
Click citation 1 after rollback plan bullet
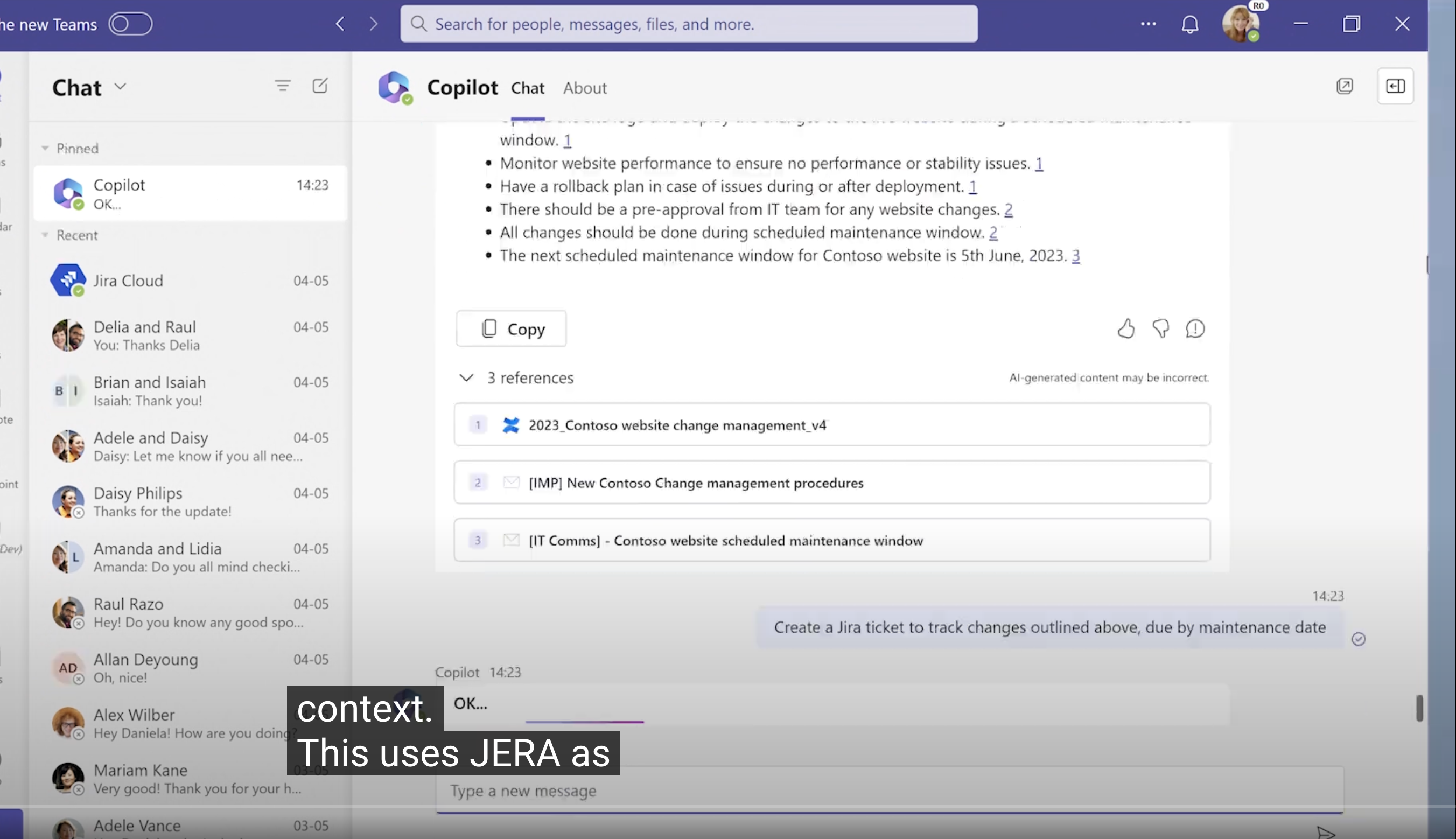point(972,186)
